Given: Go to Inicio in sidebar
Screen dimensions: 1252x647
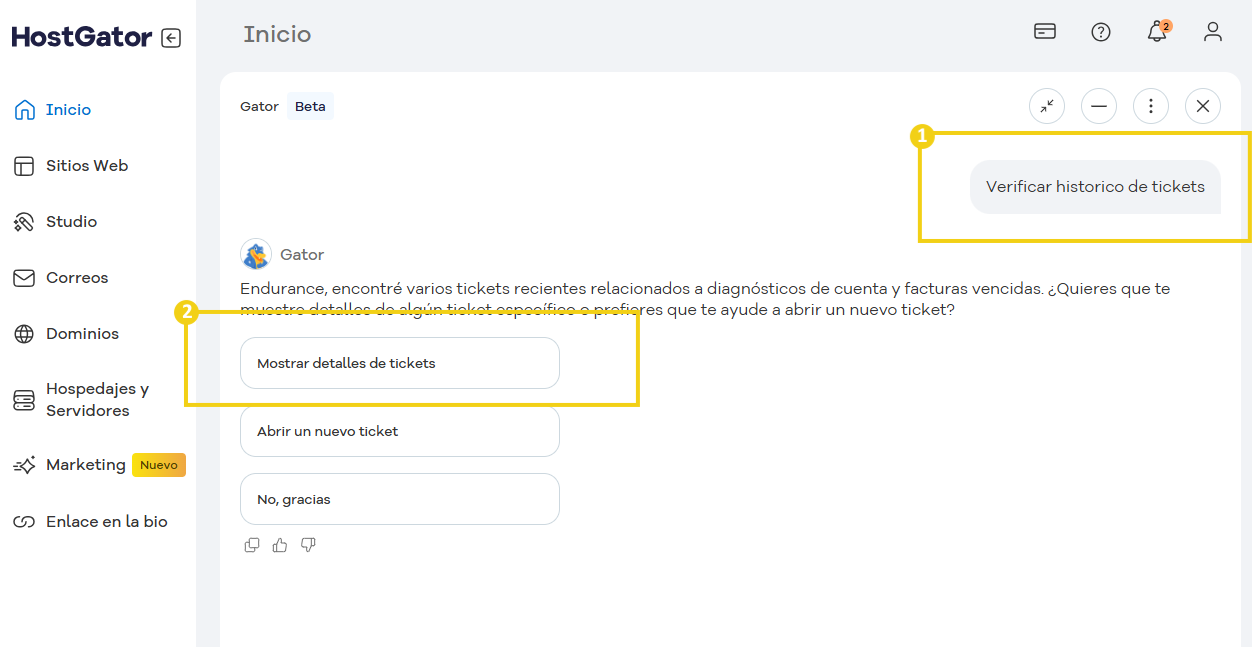Looking at the screenshot, I should [x=68, y=110].
